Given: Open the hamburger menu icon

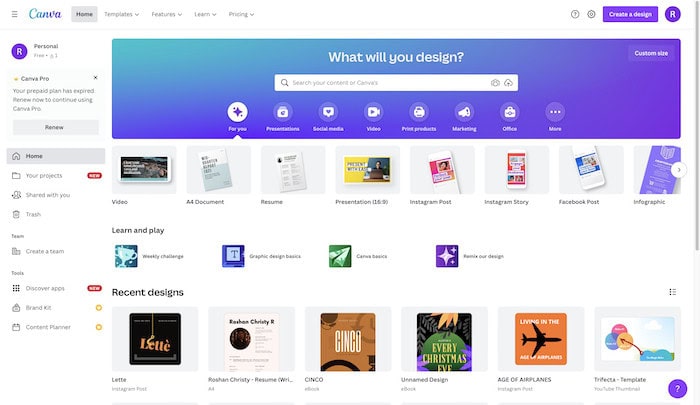Looking at the screenshot, I should click(15, 14).
